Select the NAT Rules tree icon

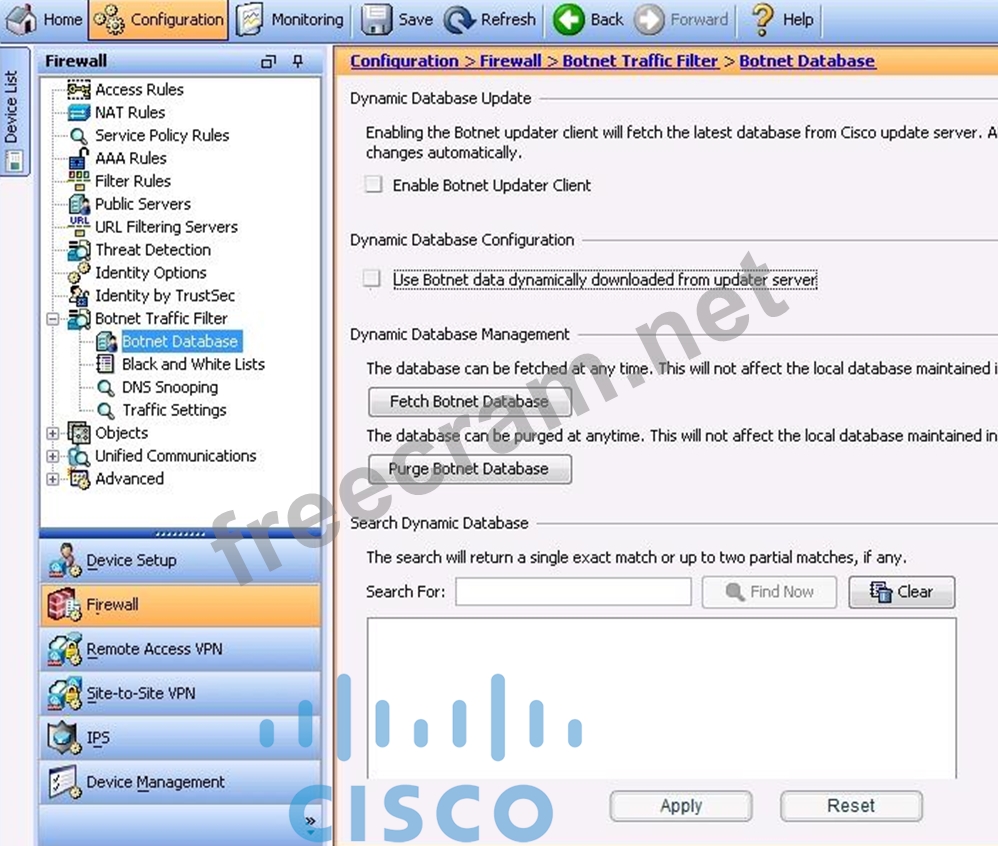click(x=79, y=112)
